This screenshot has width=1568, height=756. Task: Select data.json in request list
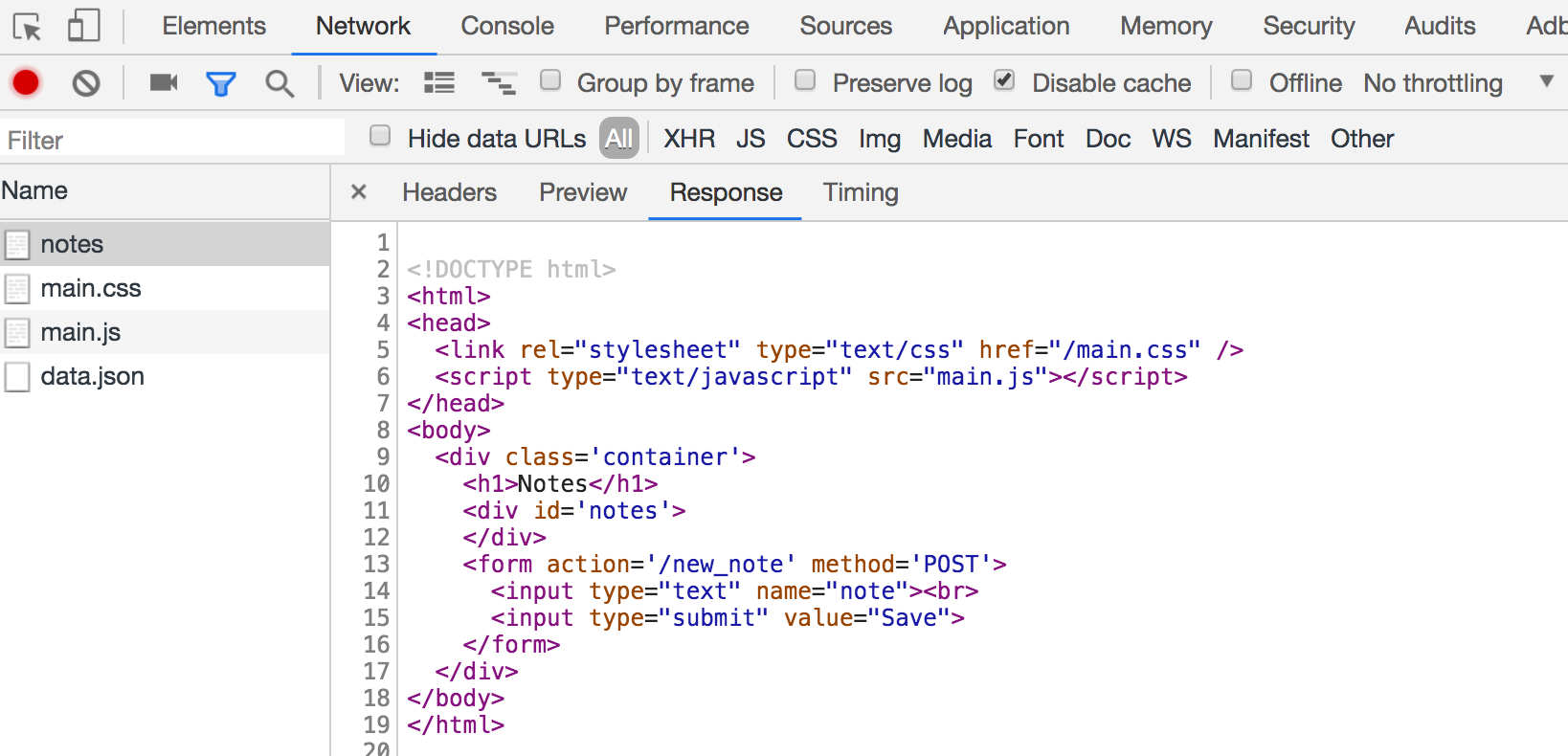[x=92, y=376]
